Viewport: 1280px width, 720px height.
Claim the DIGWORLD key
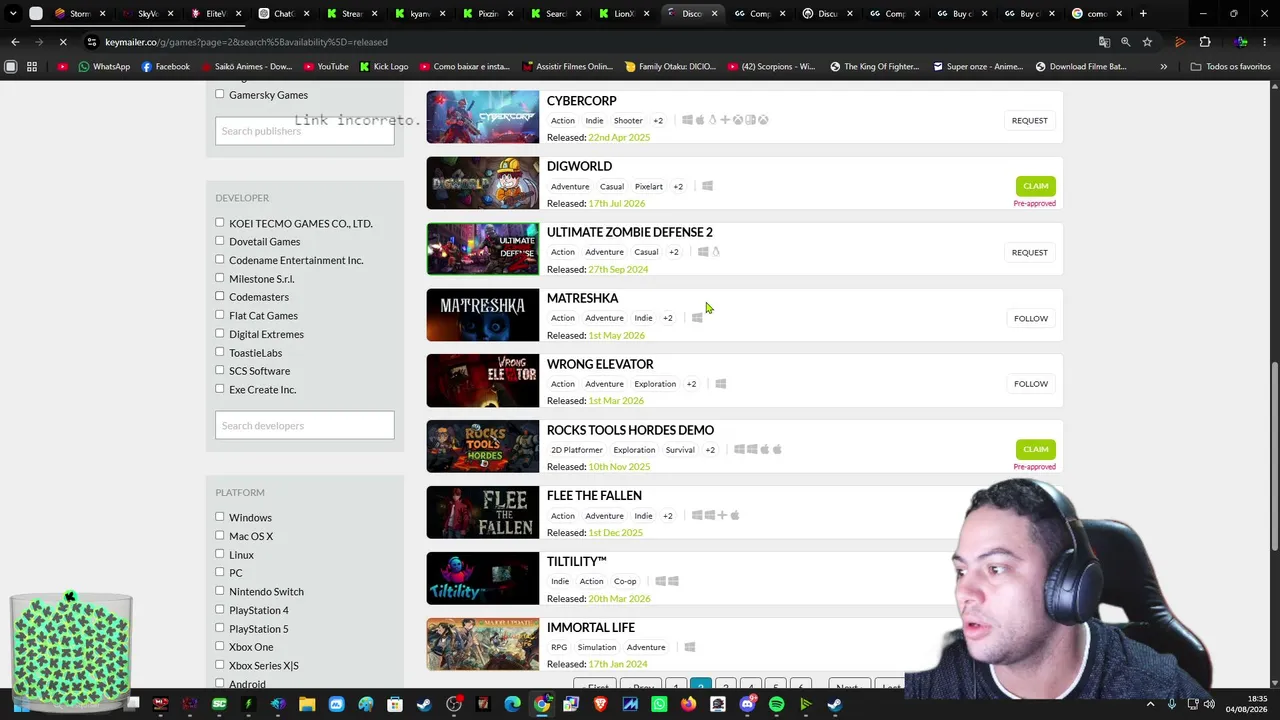point(1035,186)
